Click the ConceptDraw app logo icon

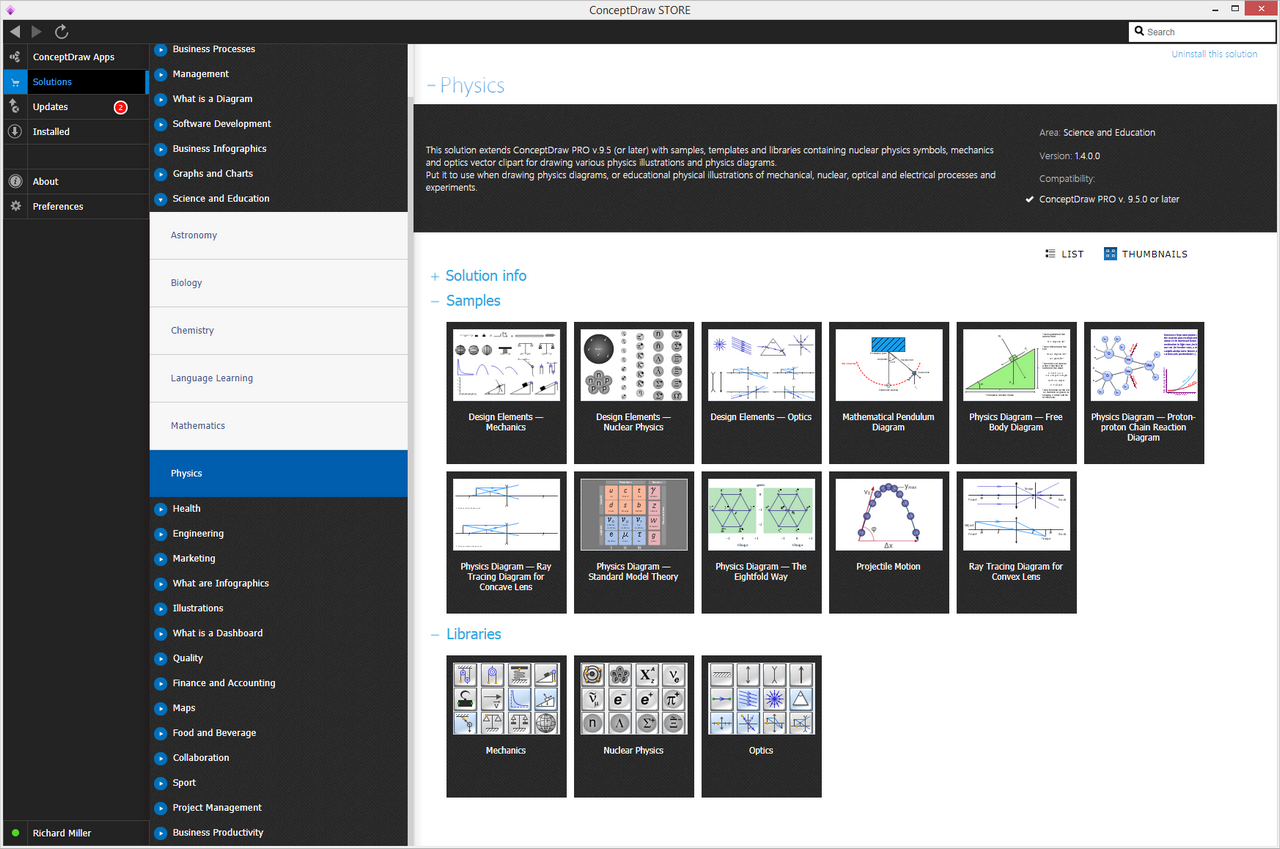click(10, 10)
